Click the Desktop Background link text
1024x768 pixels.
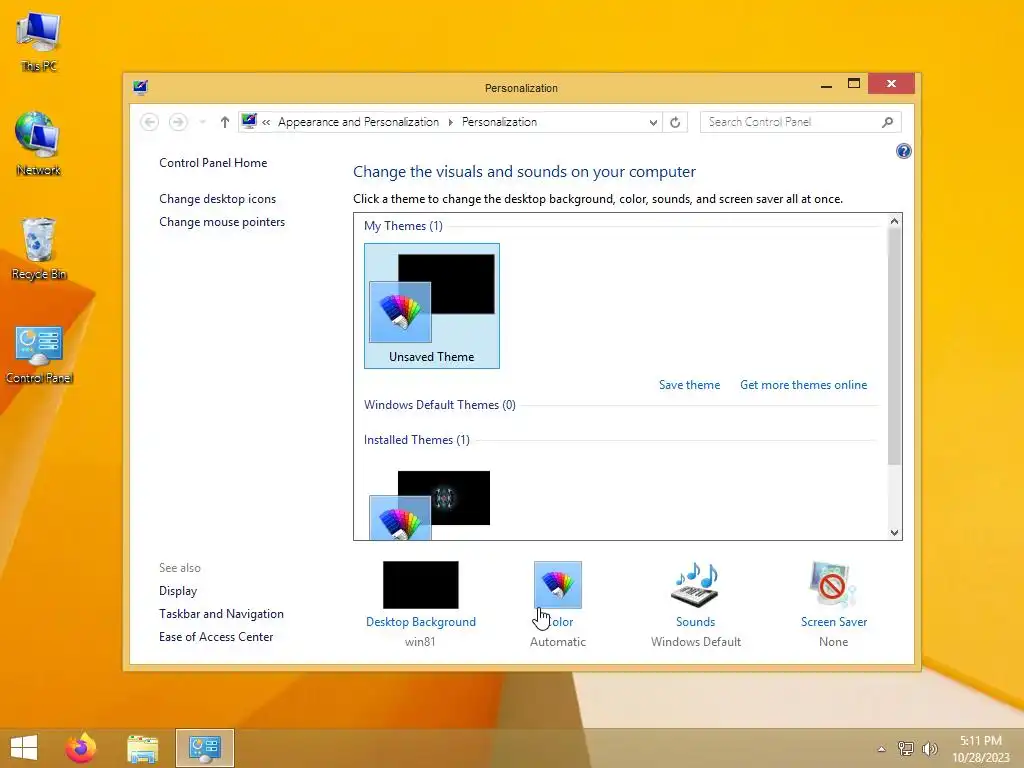[421, 622]
